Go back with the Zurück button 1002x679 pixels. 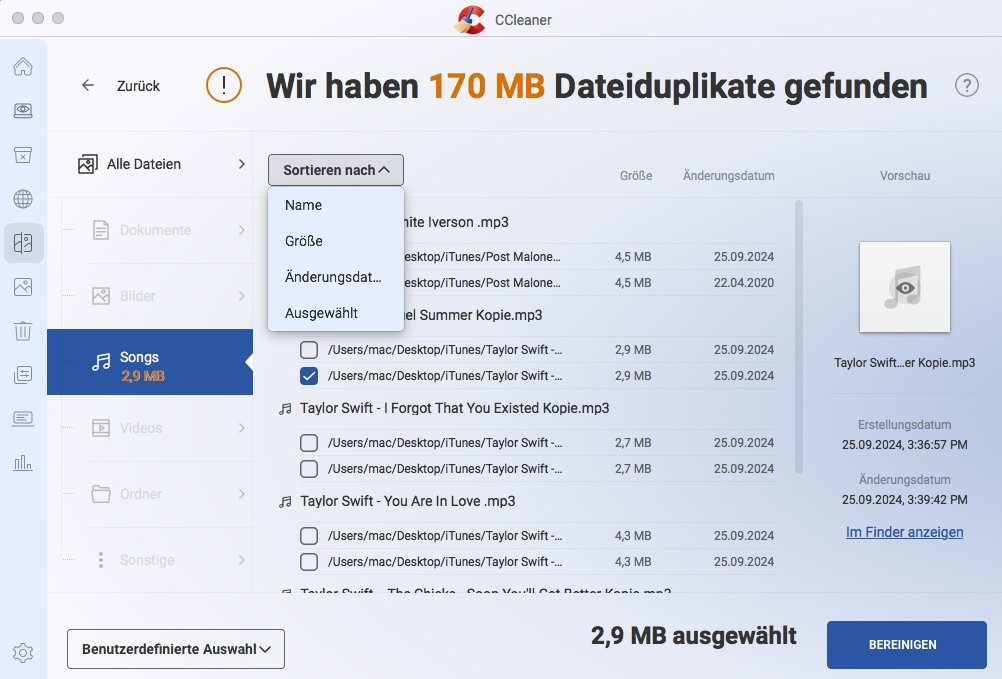[x=121, y=86]
